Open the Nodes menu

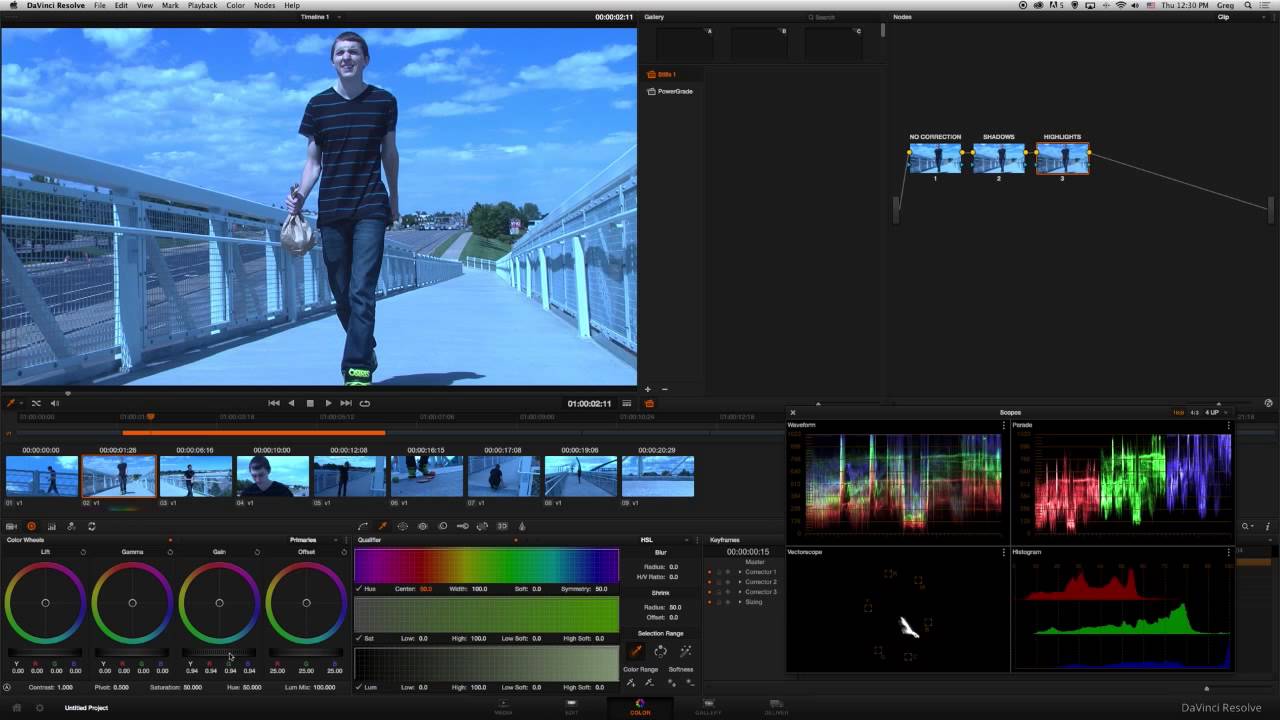[264, 5]
